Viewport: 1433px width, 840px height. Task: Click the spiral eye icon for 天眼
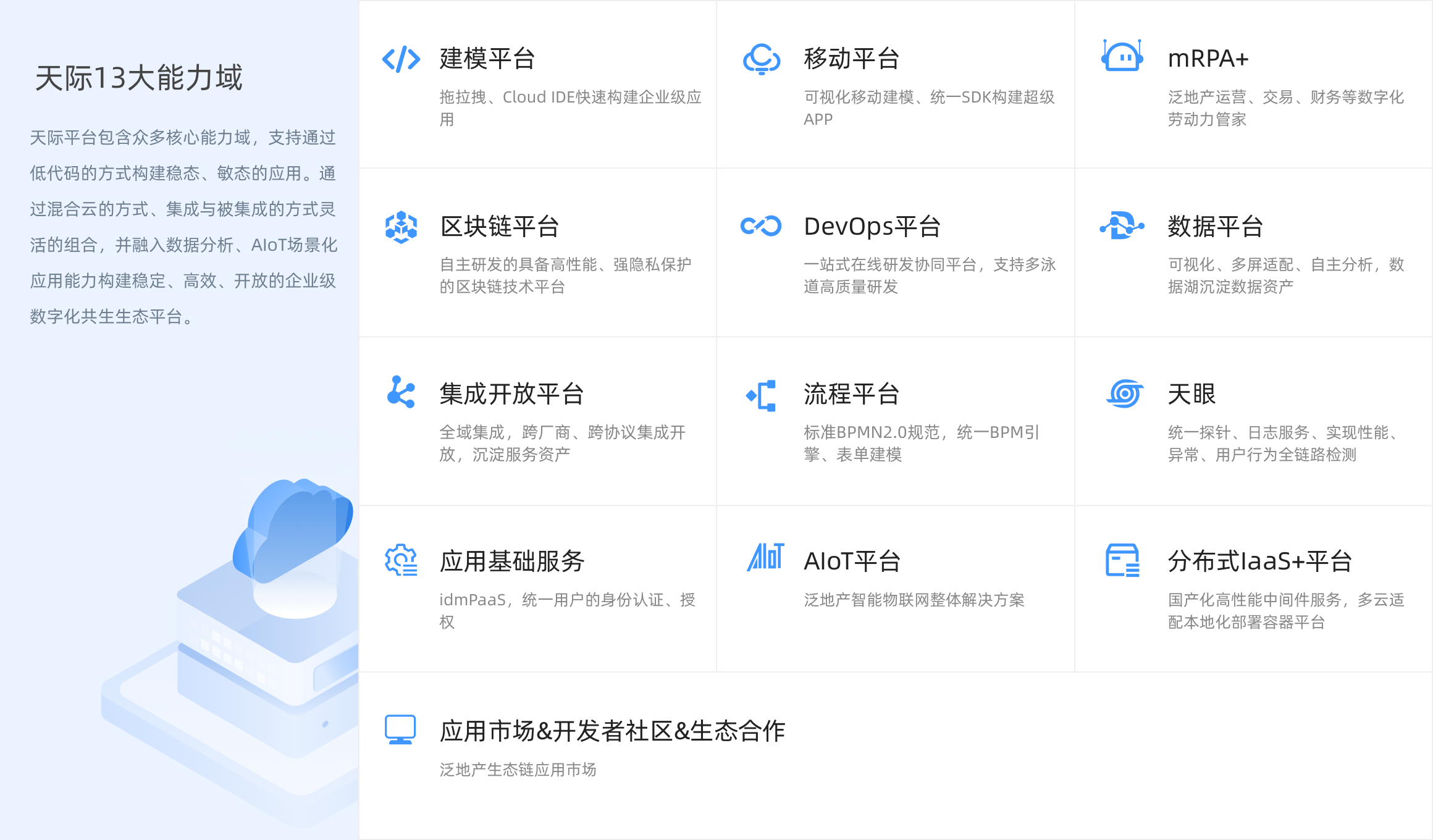tap(1124, 393)
